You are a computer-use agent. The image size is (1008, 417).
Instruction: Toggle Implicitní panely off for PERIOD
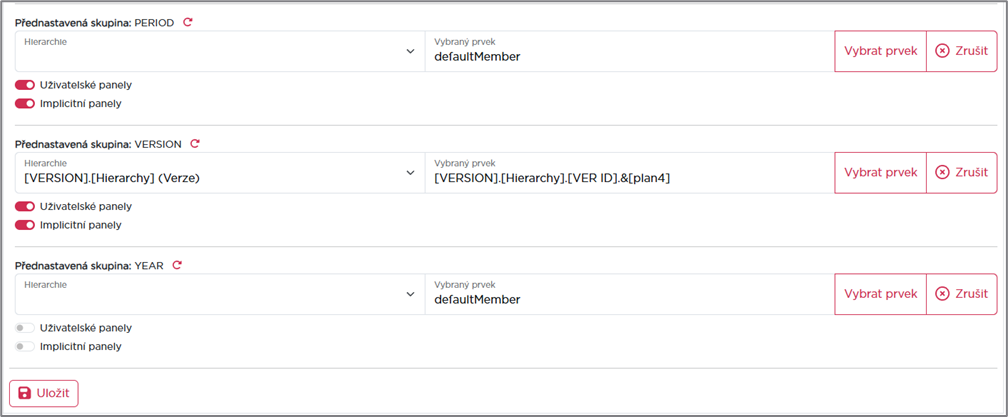tap(25, 103)
